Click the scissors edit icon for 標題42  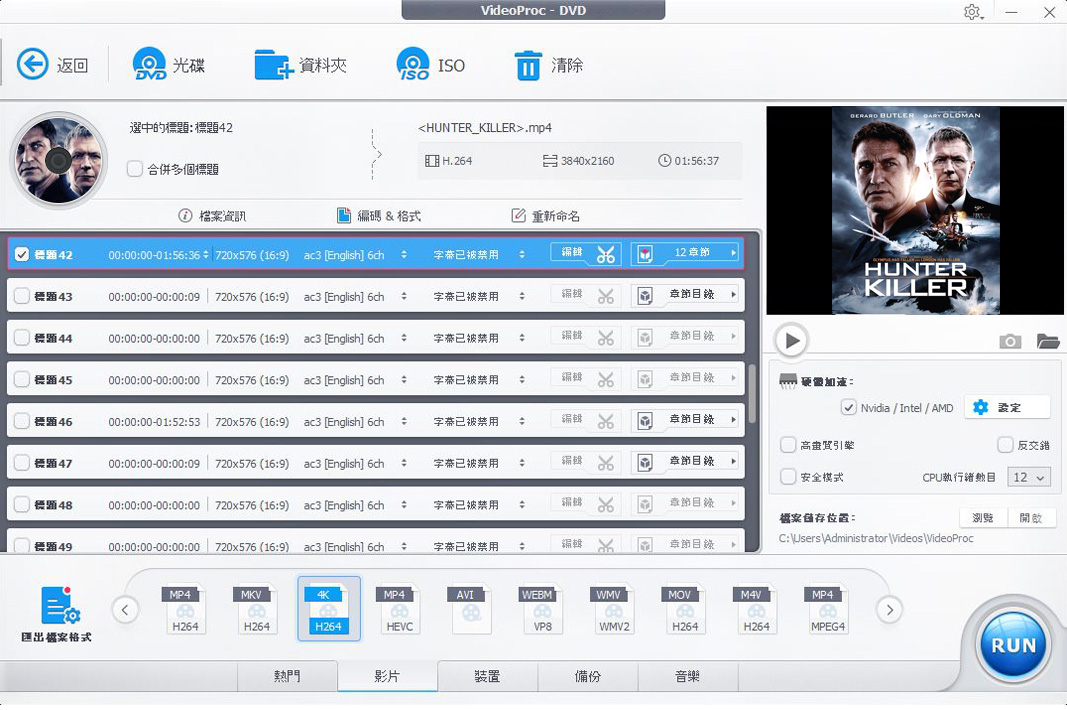[x=605, y=254]
